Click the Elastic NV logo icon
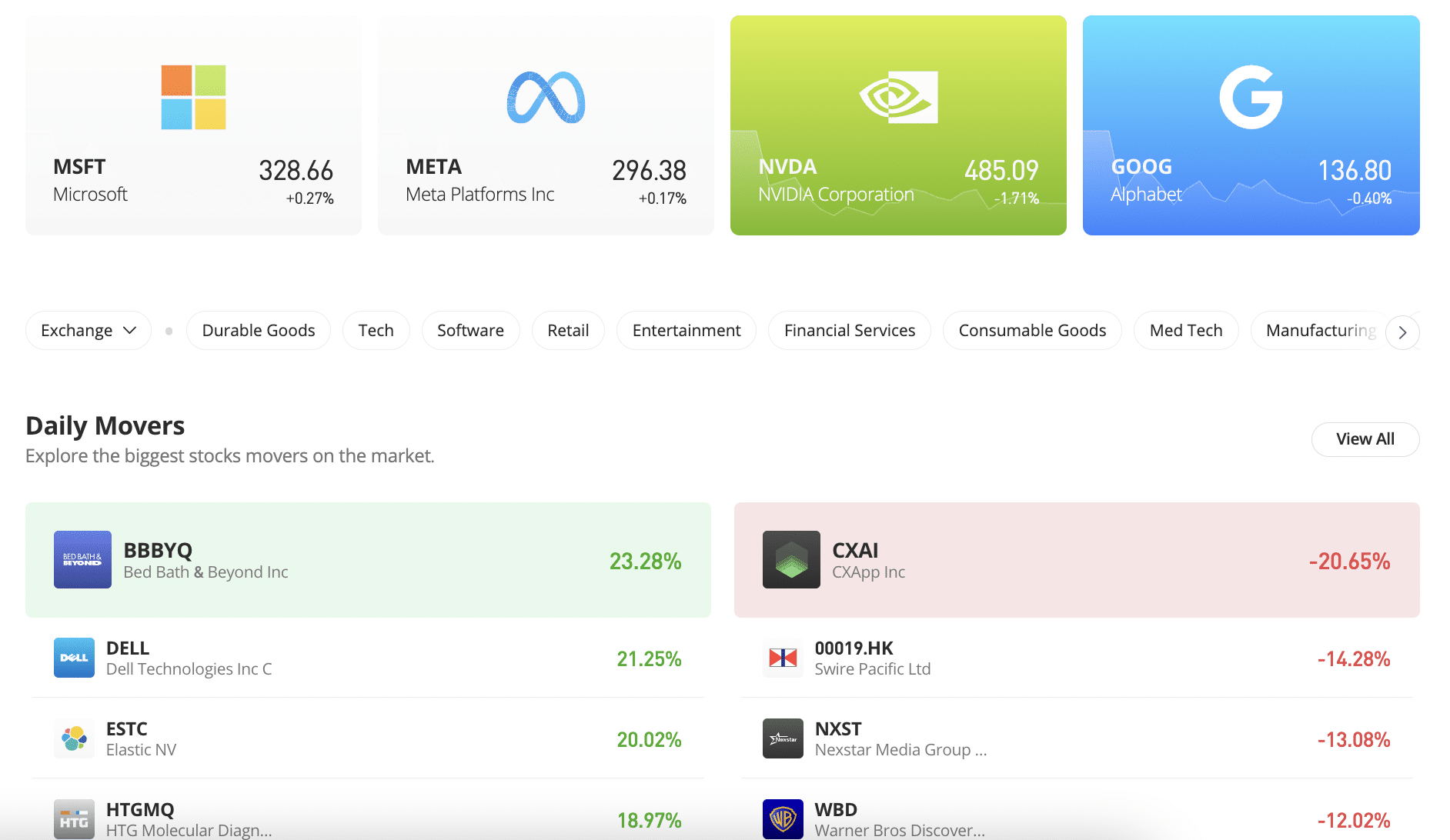This screenshot has width=1450, height=840. [x=74, y=738]
